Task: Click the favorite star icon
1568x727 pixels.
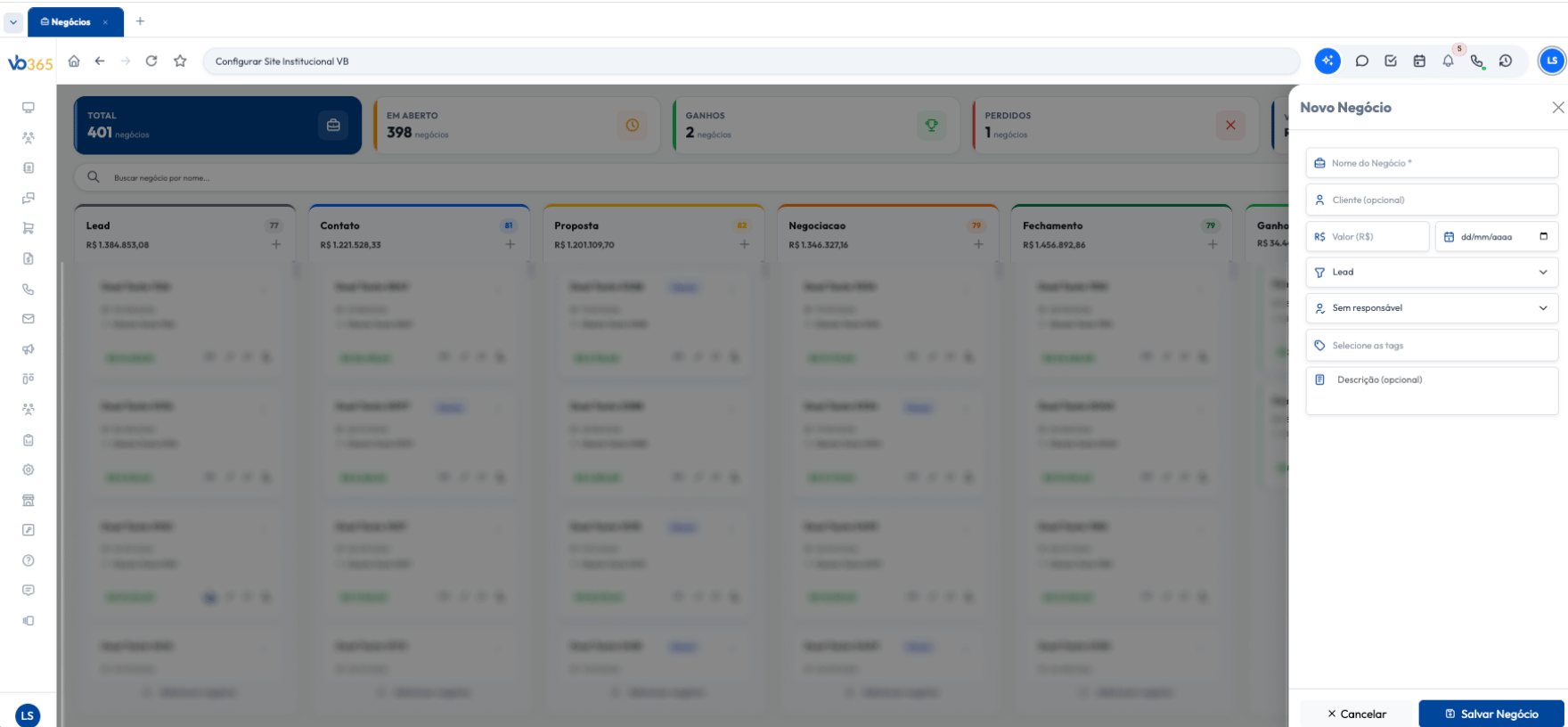Action: click(x=180, y=61)
